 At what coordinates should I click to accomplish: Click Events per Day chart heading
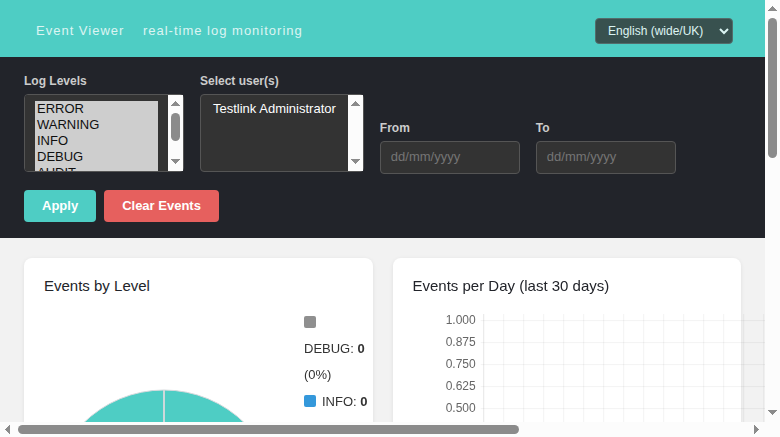coord(511,286)
